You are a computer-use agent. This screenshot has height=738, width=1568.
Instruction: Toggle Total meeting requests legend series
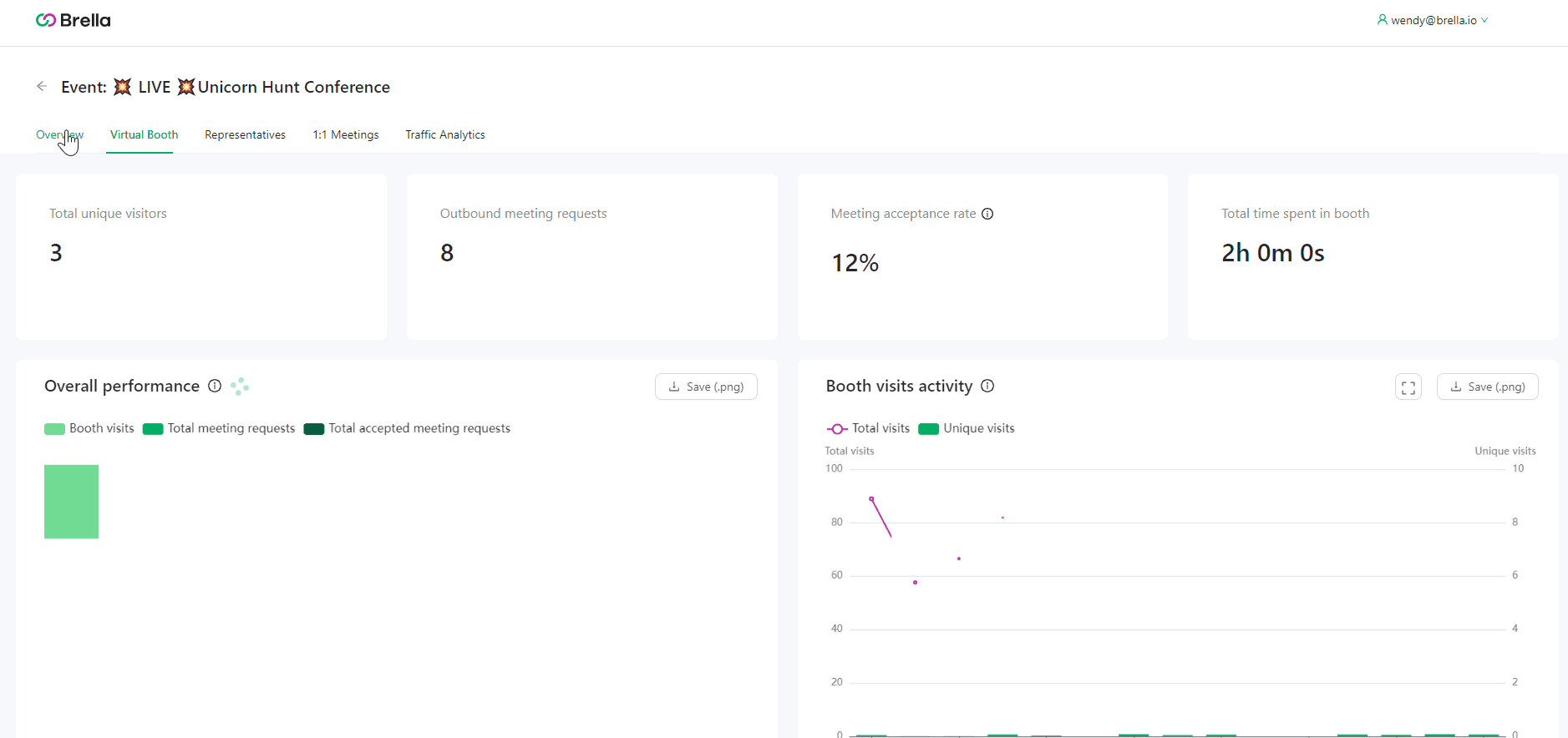[x=219, y=428]
